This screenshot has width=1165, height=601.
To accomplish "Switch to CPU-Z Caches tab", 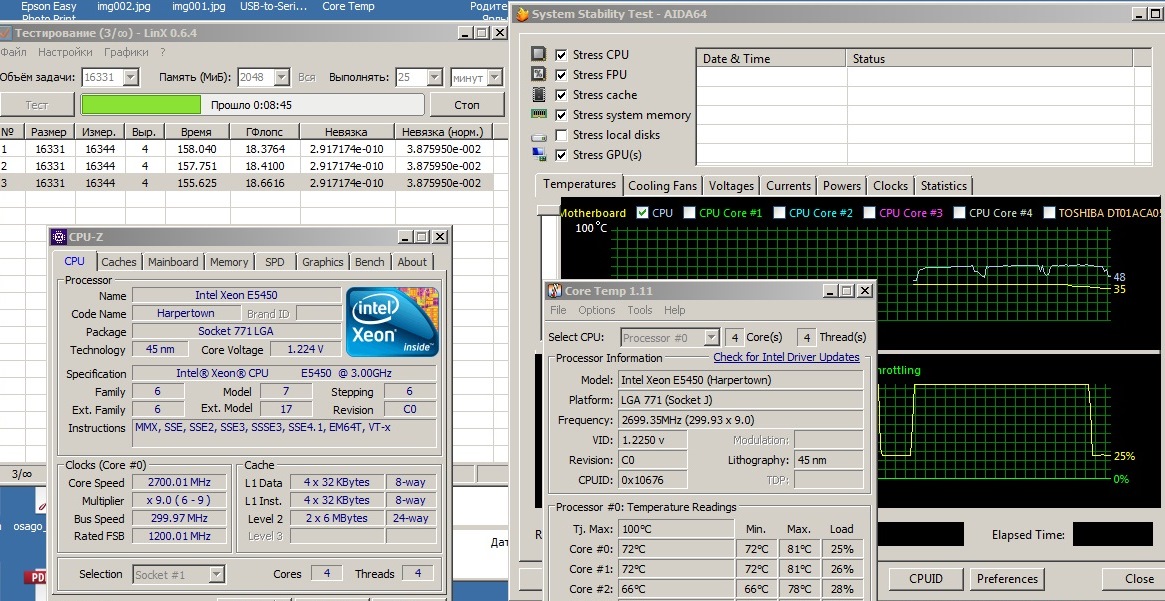I will pos(119,261).
